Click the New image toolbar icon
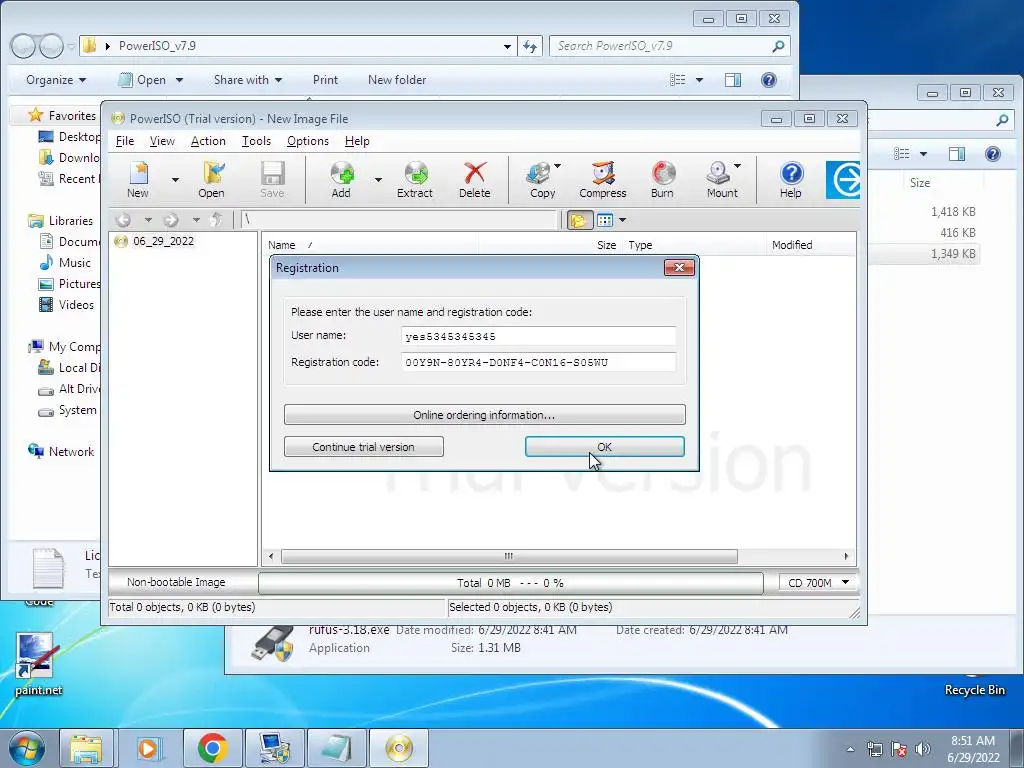This screenshot has height=768, width=1024. click(138, 179)
